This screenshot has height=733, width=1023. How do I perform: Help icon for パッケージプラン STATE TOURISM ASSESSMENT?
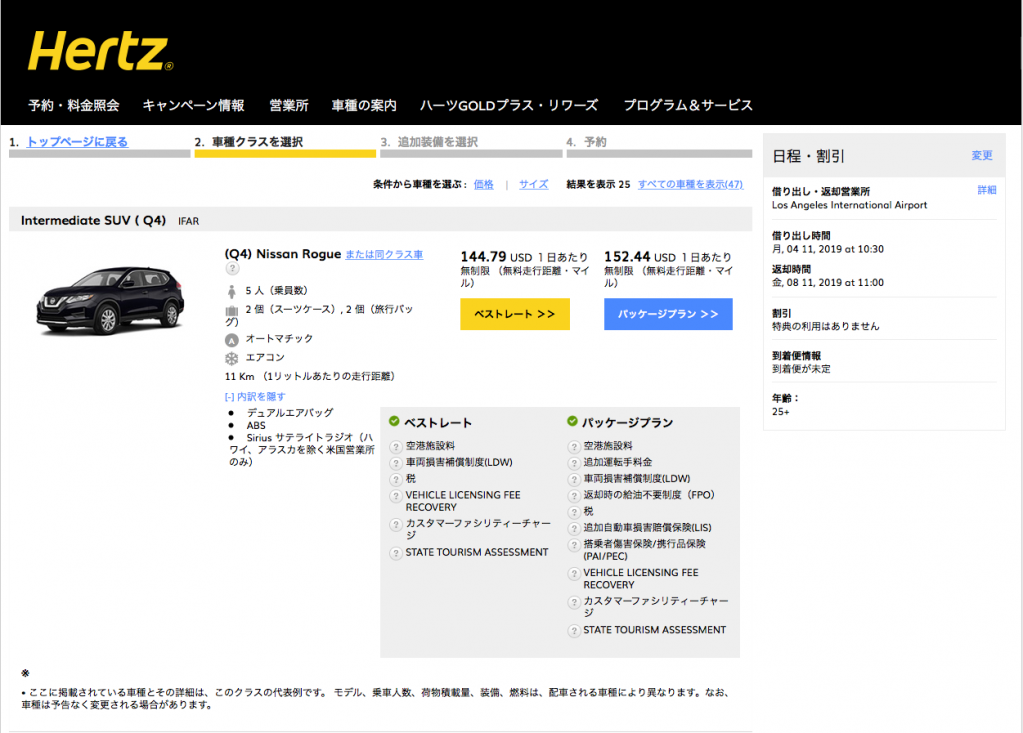pos(573,631)
